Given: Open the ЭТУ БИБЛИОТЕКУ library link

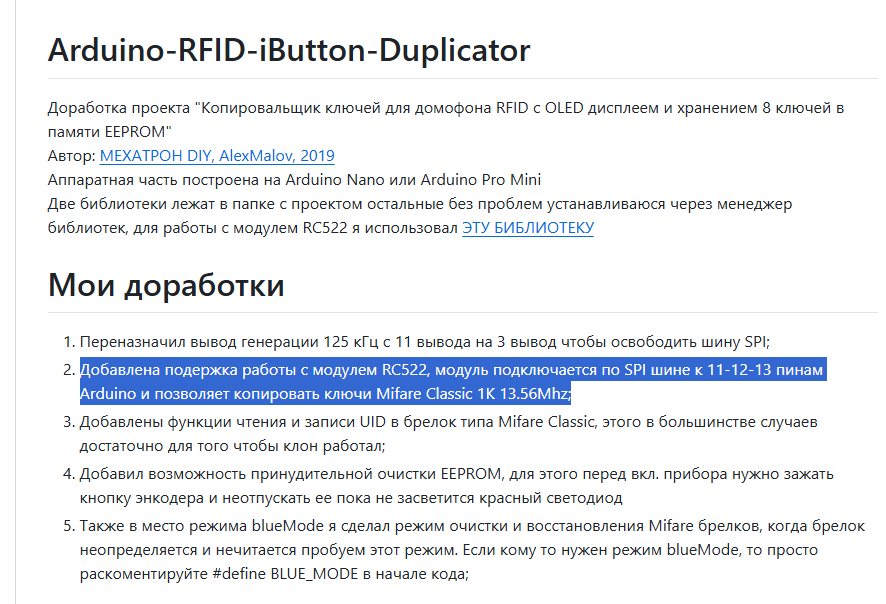Looking at the screenshot, I should [528, 228].
